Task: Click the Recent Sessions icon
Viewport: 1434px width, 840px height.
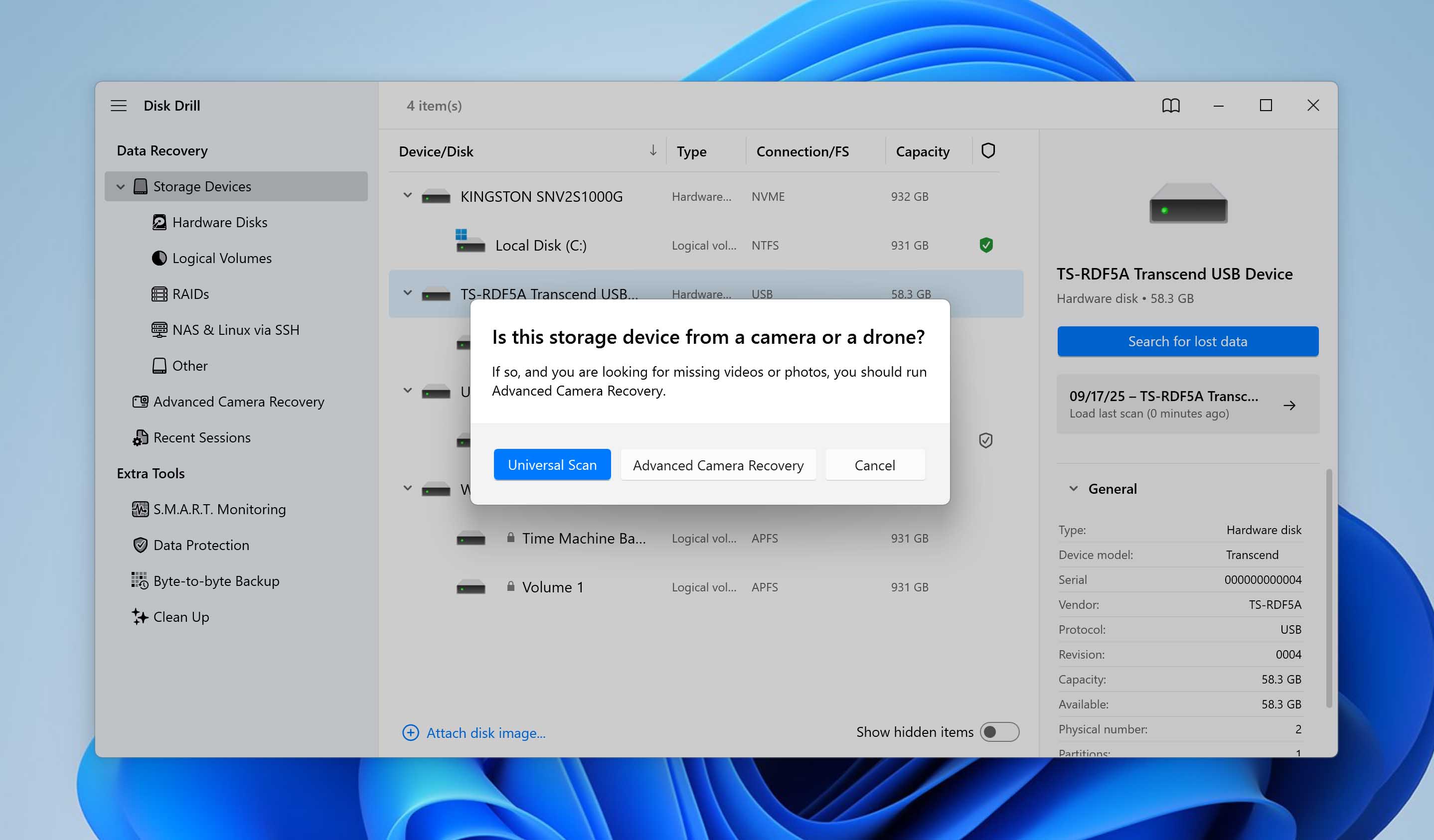Action: click(141, 437)
